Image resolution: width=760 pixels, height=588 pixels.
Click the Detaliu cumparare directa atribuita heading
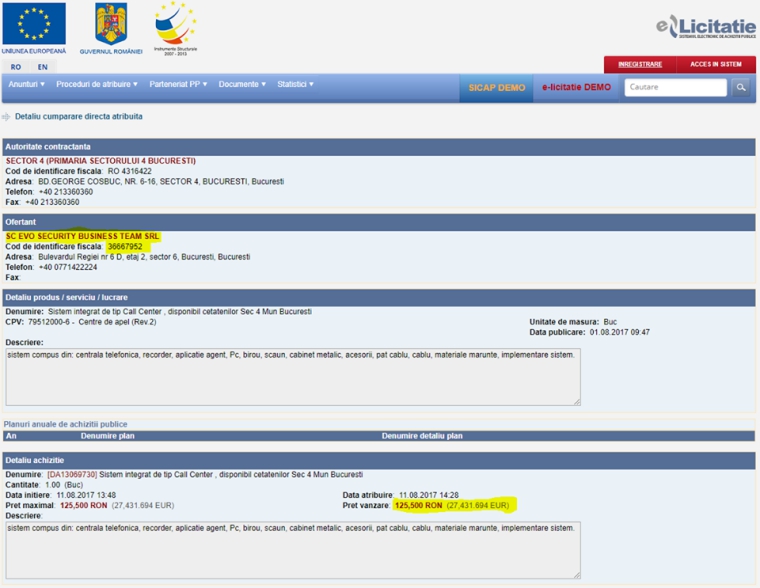click(79, 117)
